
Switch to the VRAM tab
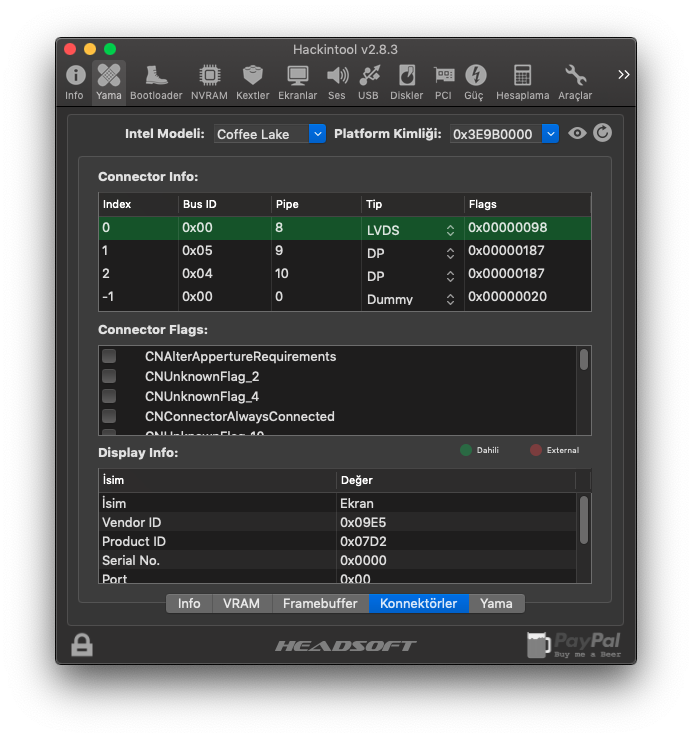pos(241,603)
